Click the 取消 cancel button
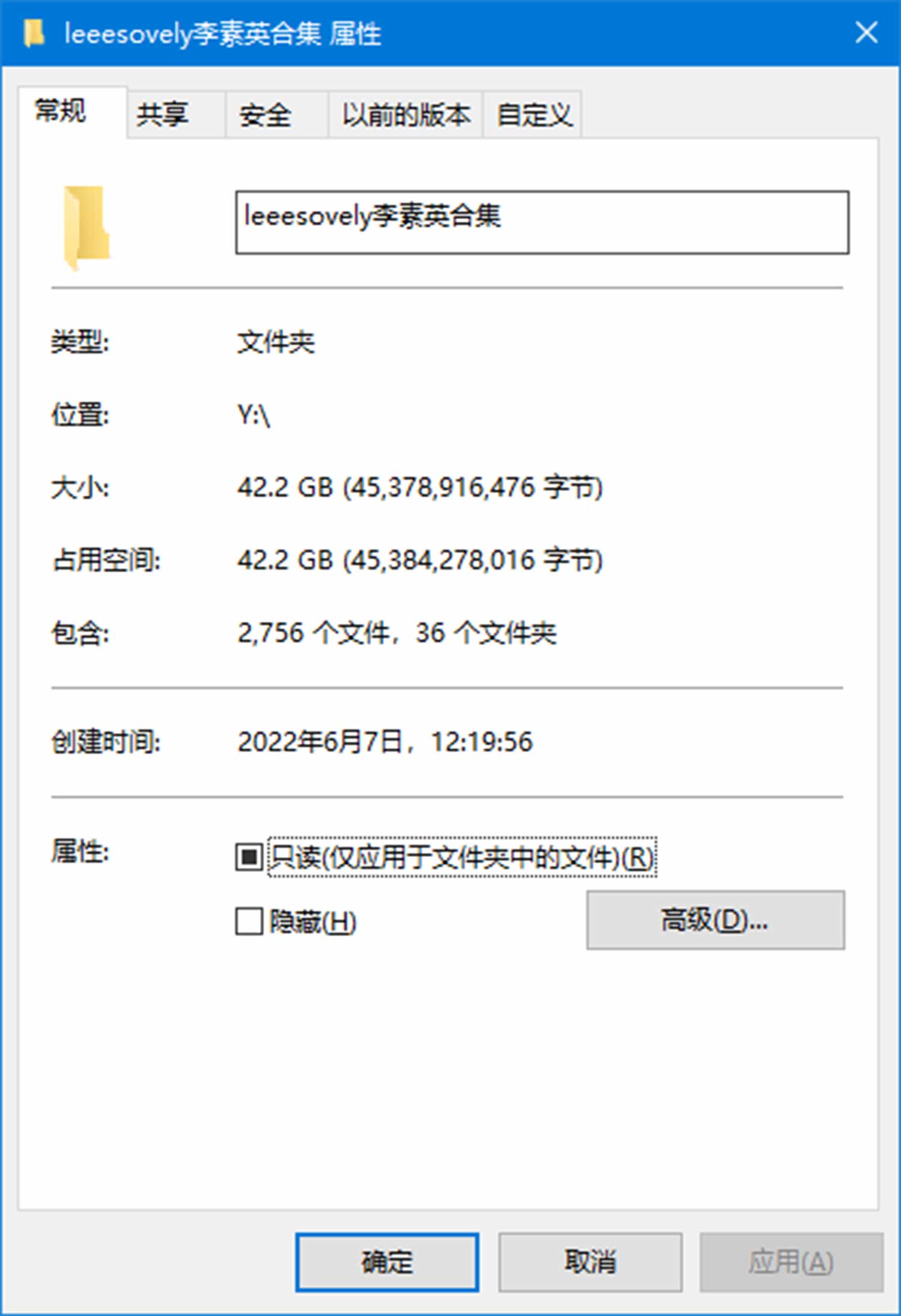 (x=590, y=1262)
